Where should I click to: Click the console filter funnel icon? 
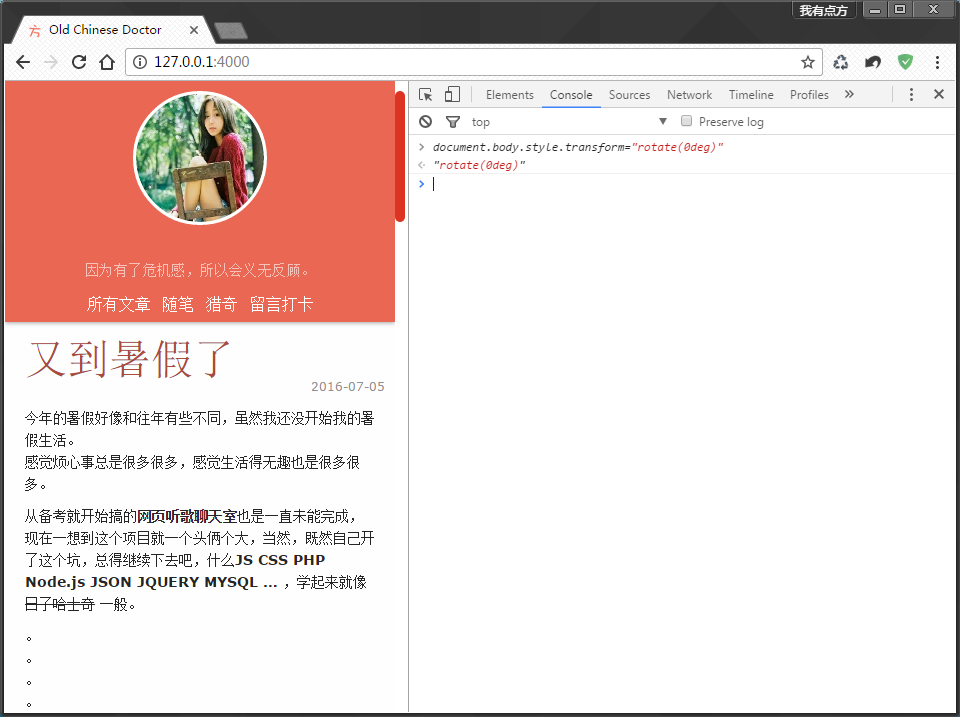click(453, 122)
